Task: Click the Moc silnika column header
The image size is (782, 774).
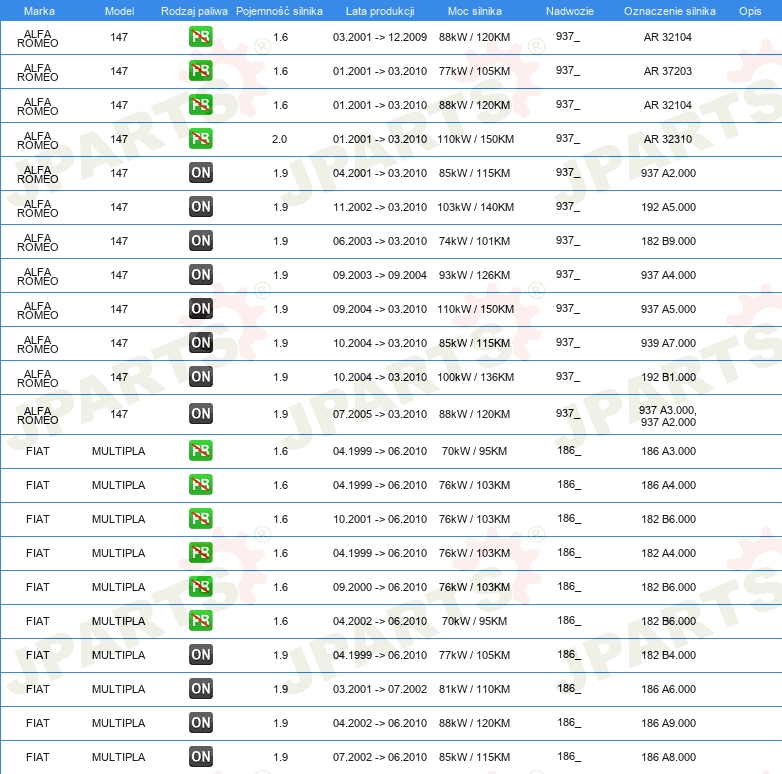Action: click(474, 11)
